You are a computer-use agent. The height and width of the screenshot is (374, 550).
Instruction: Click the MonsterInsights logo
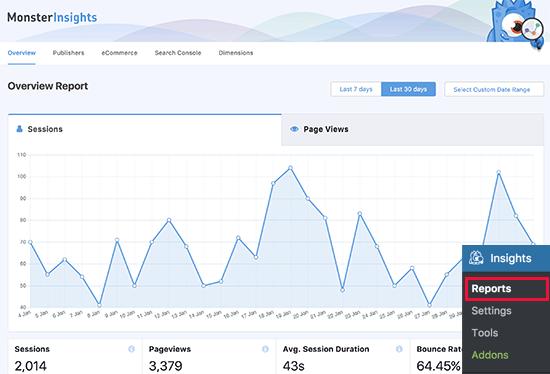point(52,17)
